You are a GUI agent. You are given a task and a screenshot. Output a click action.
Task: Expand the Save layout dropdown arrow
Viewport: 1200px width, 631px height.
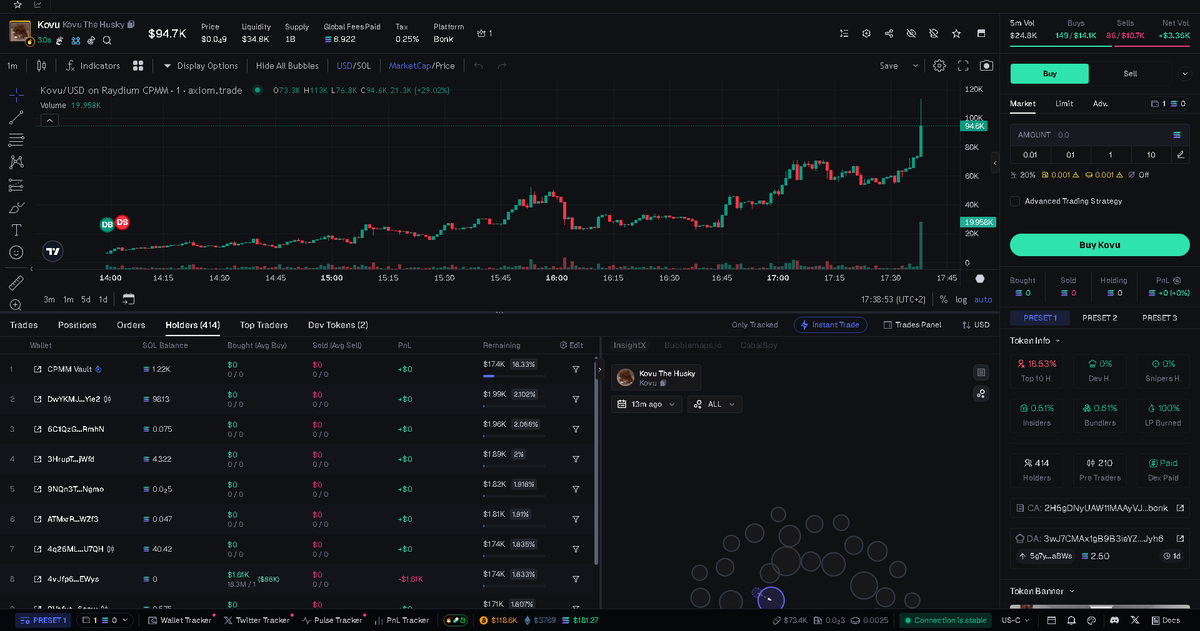(x=915, y=66)
